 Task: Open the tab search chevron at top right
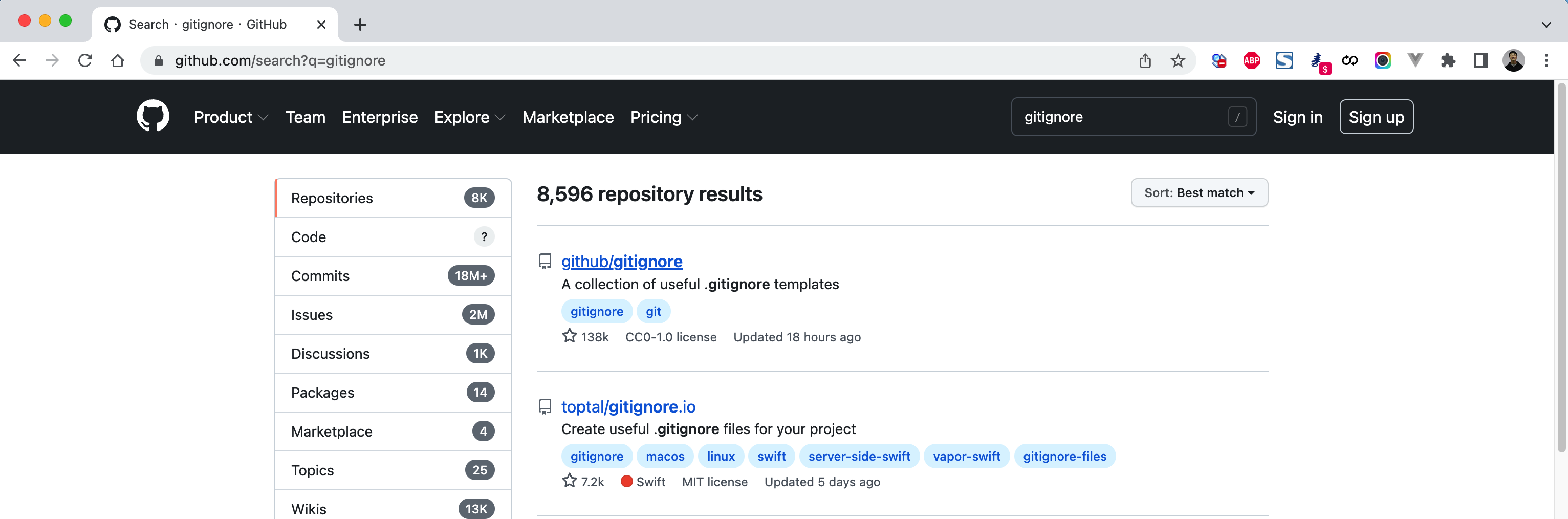1546,25
